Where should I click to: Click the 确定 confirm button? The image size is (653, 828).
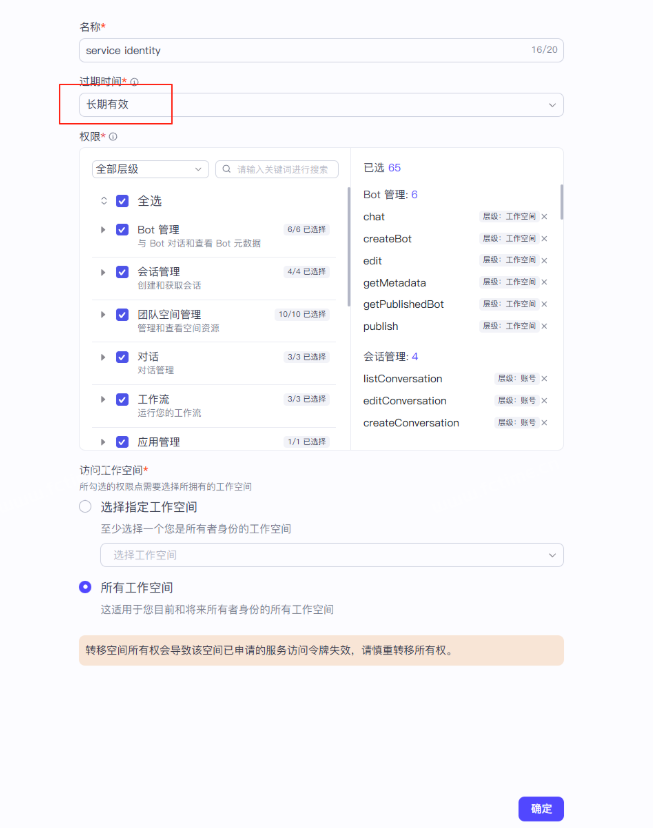[x=540, y=809]
